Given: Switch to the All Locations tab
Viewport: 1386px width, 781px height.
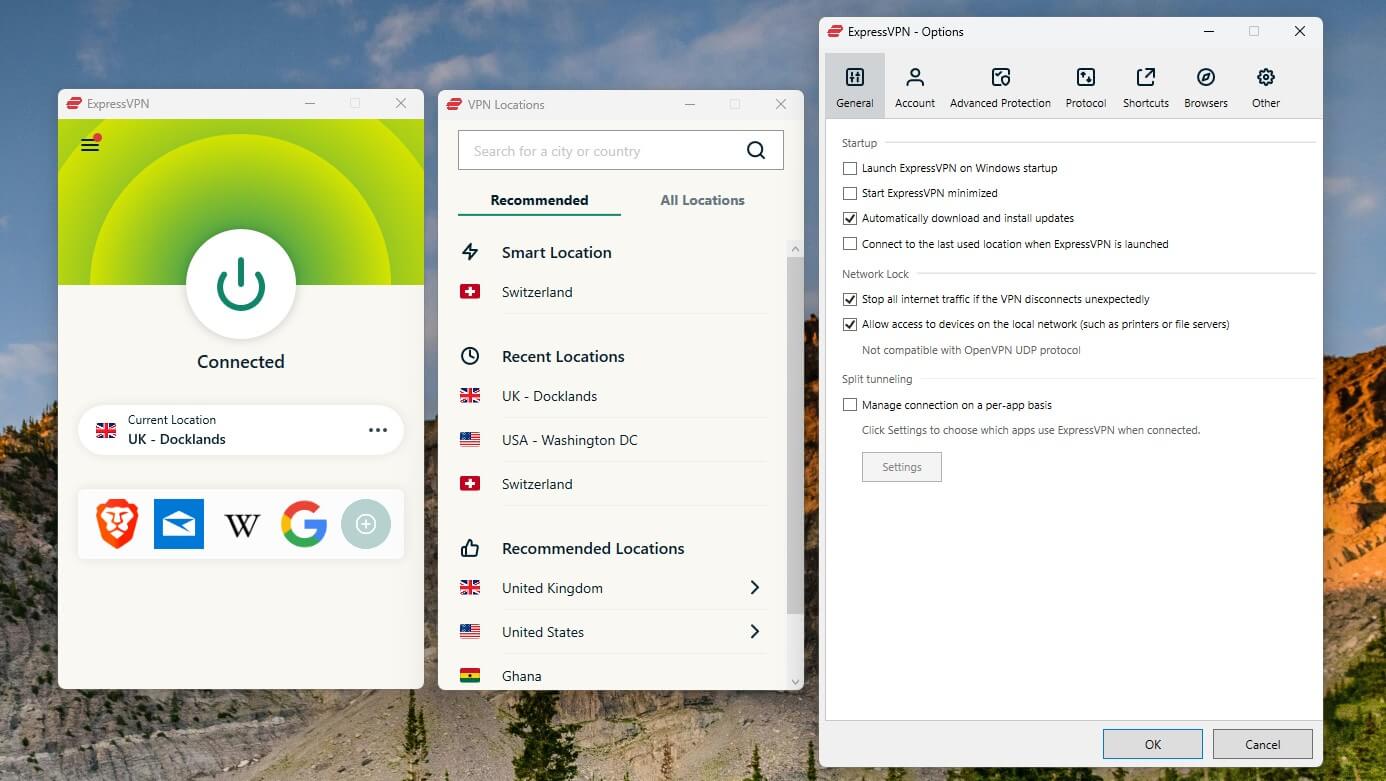Looking at the screenshot, I should point(701,200).
